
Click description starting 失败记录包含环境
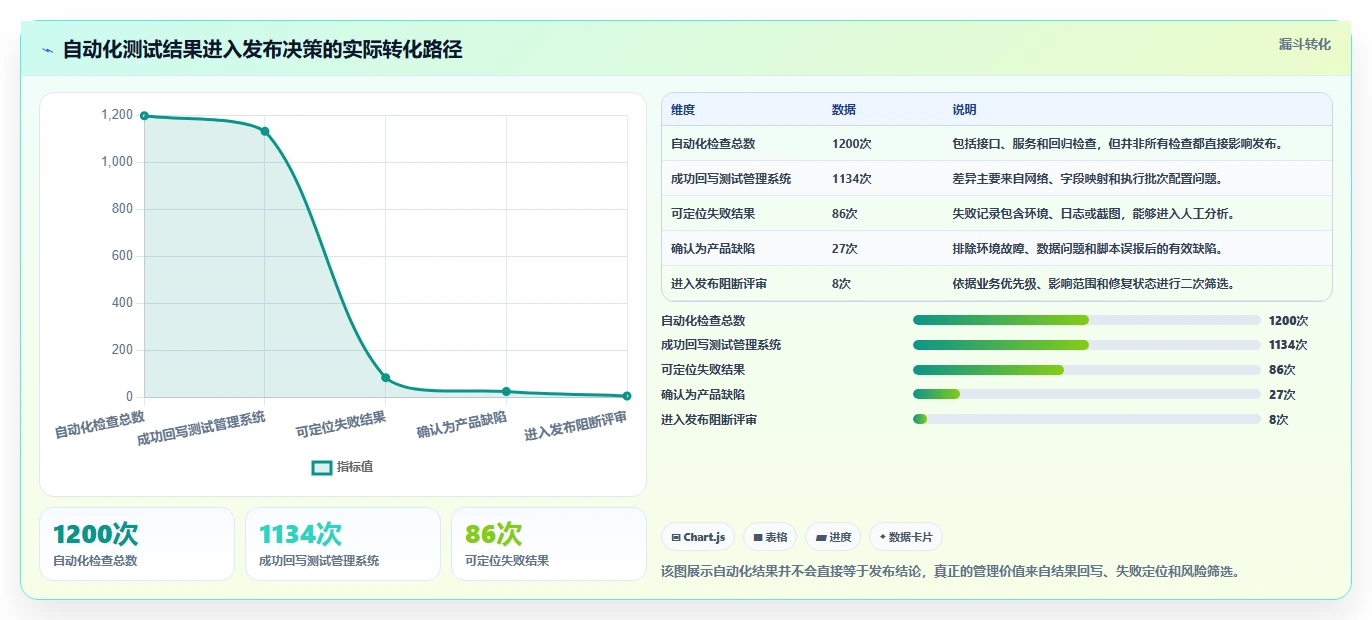point(1093,214)
